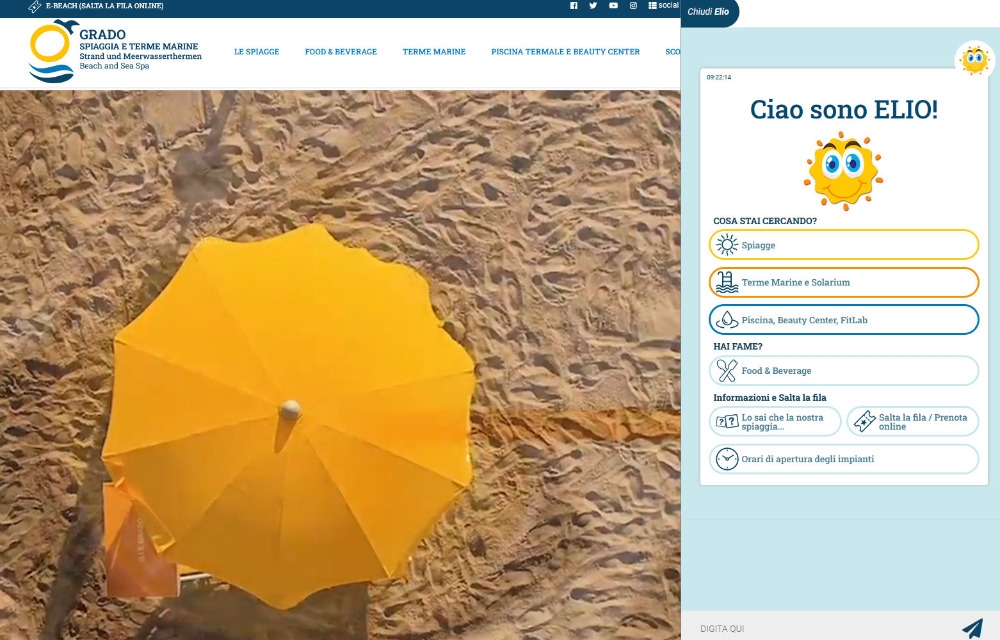The height and width of the screenshot is (640, 1000).
Task: Open the Food & Beverage menu
Action: (x=341, y=52)
